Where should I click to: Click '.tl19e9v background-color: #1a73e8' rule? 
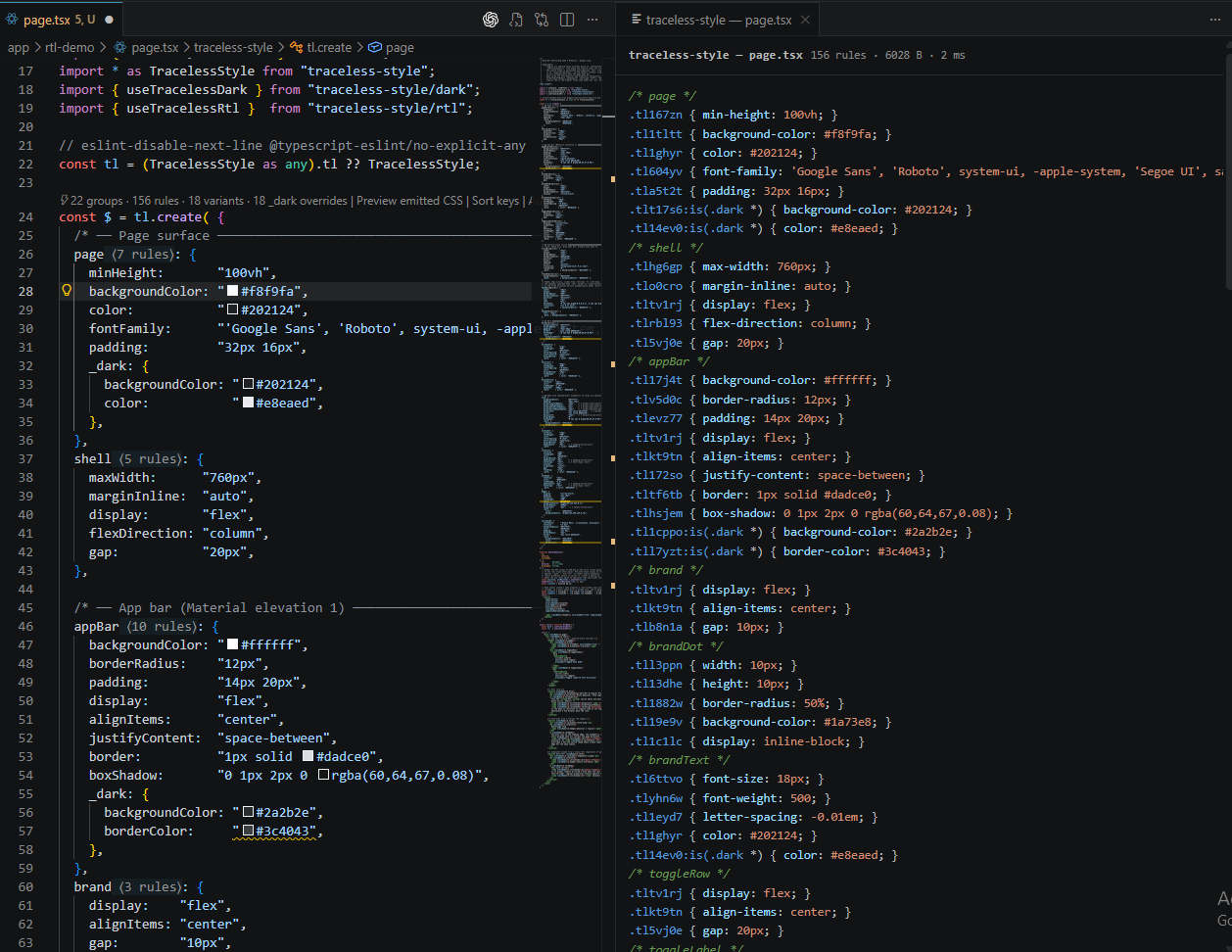(x=760, y=722)
